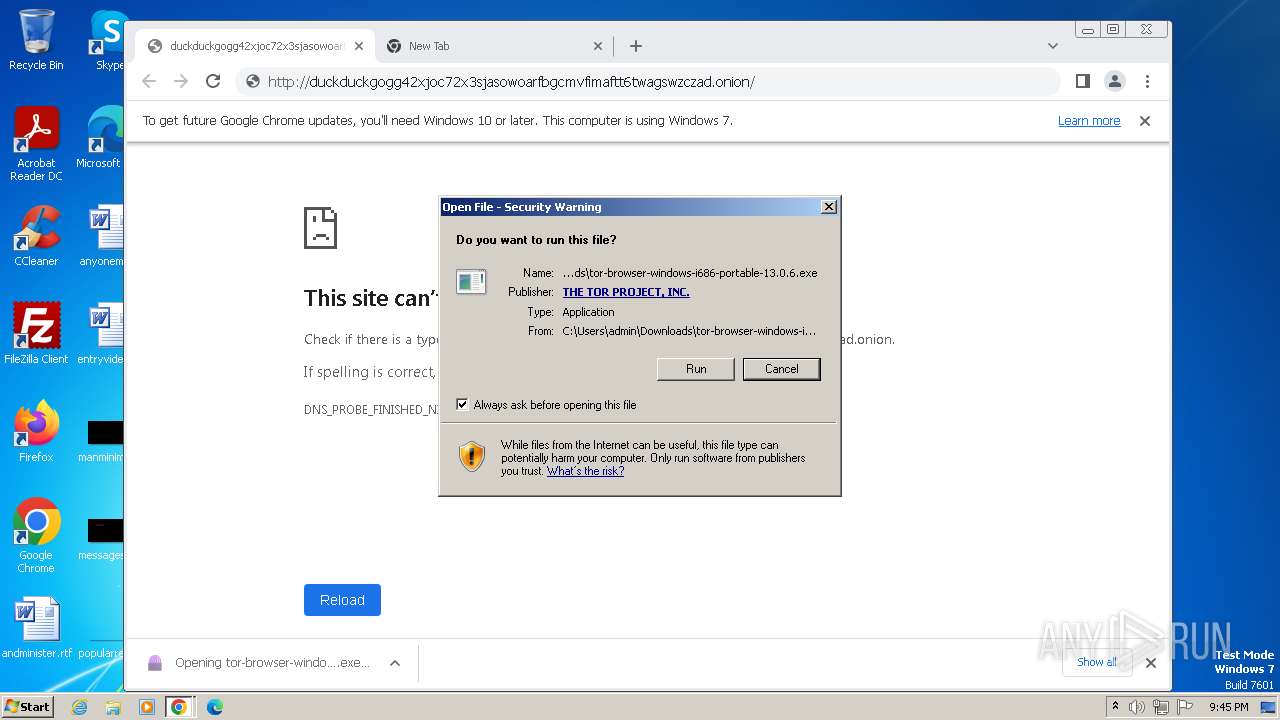Viewport: 1280px width, 720px height.
Task: Click the Action Center flag icon
Action: tap(1185, 707)
